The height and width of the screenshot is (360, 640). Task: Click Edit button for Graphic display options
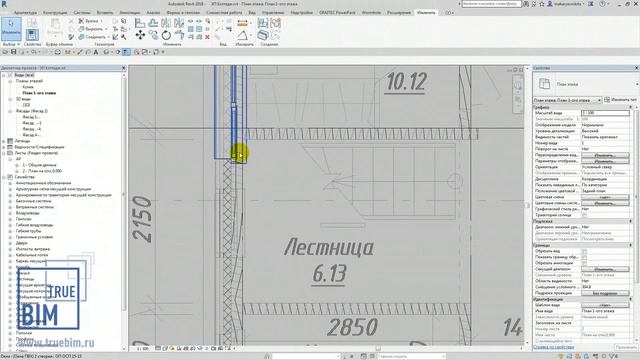click(x=605, y=161)
